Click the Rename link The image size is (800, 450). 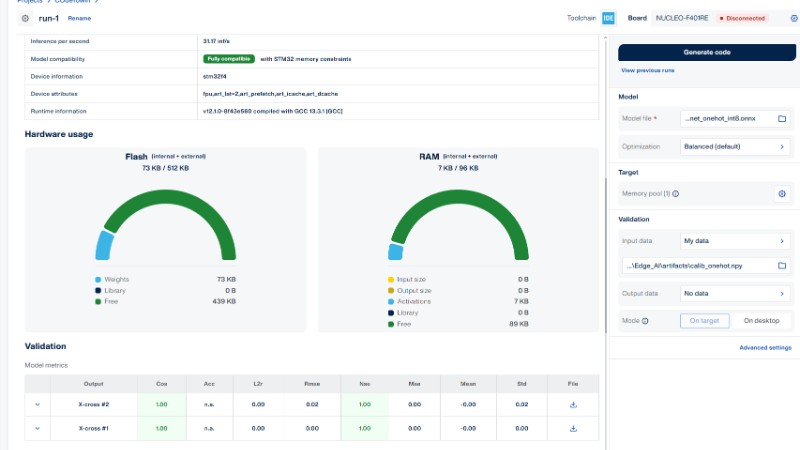click(79, 18)
